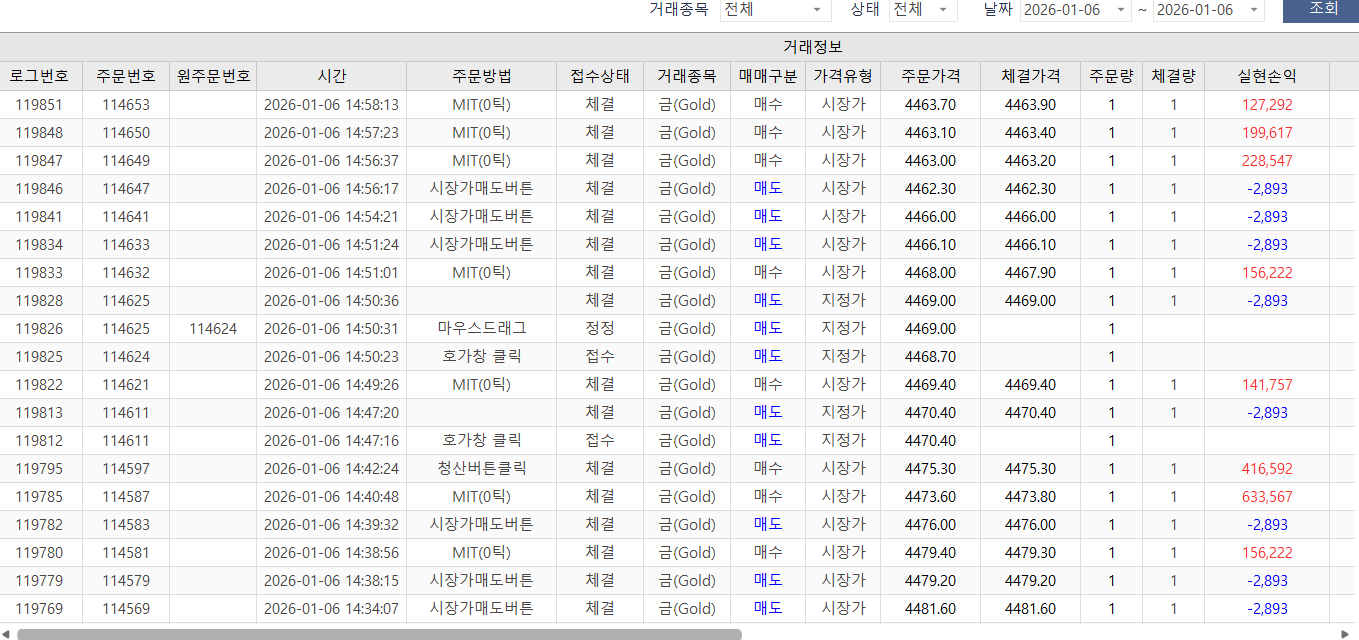Click profit value 141,757
This screenshot has width=1359, height=640.
(x=1267, y=385)
